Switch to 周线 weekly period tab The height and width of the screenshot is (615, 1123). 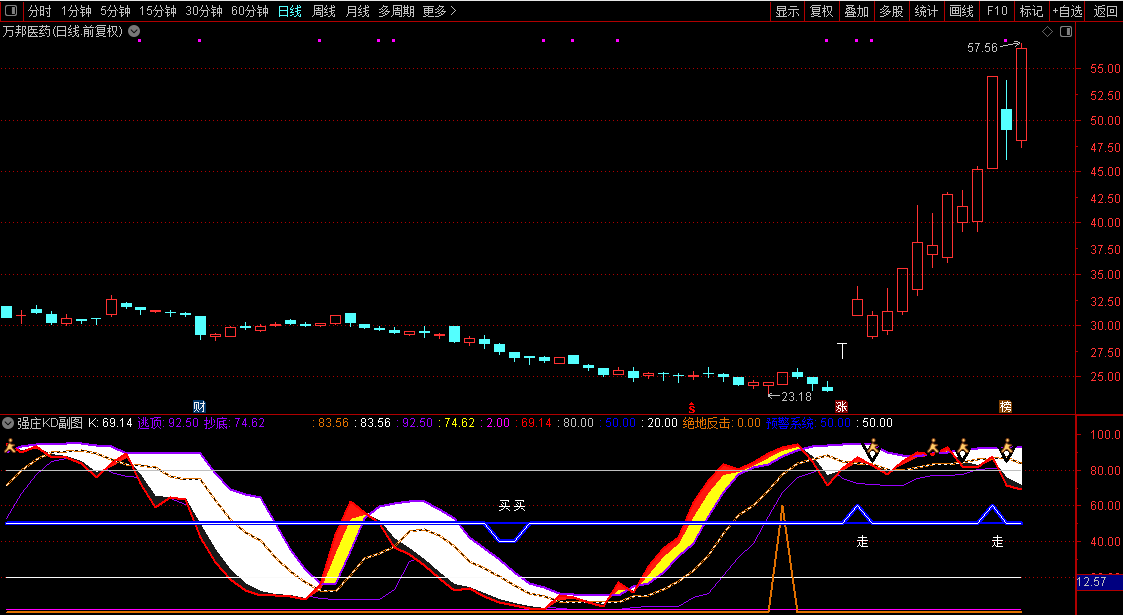pyautogui.click(x=324, y=11)
